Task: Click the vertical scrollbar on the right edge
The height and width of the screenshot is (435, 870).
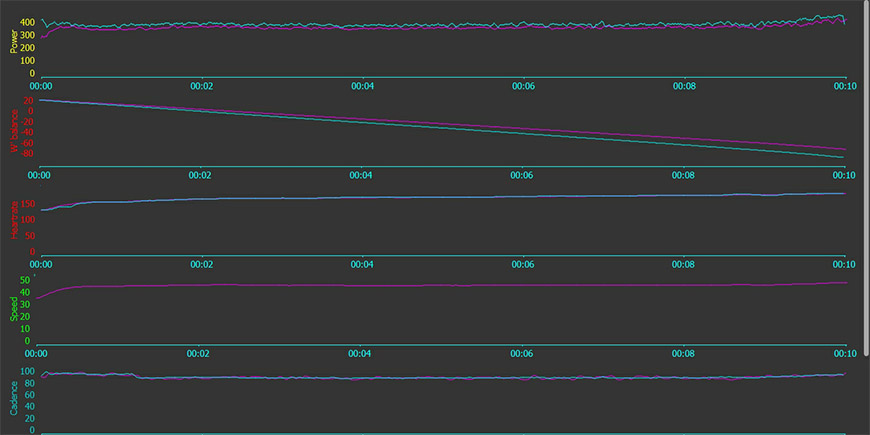Action: coord(867,178)
